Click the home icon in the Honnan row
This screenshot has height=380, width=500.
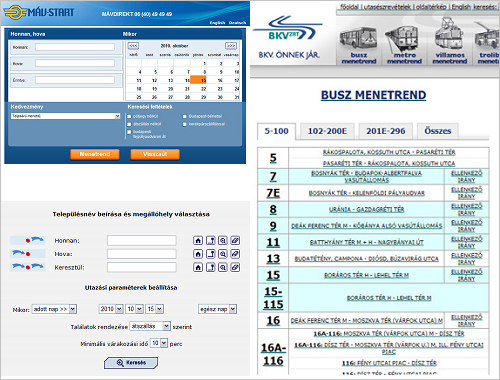pos(198,240)
